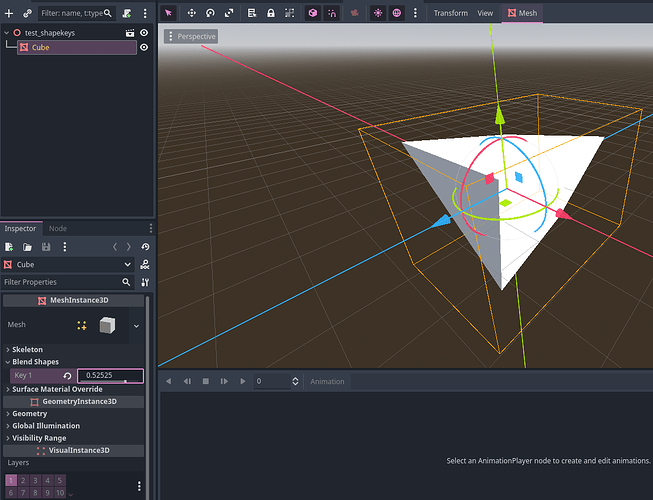Add a new child node
Viewport: 653px width, 500px height.
point(9,13)
